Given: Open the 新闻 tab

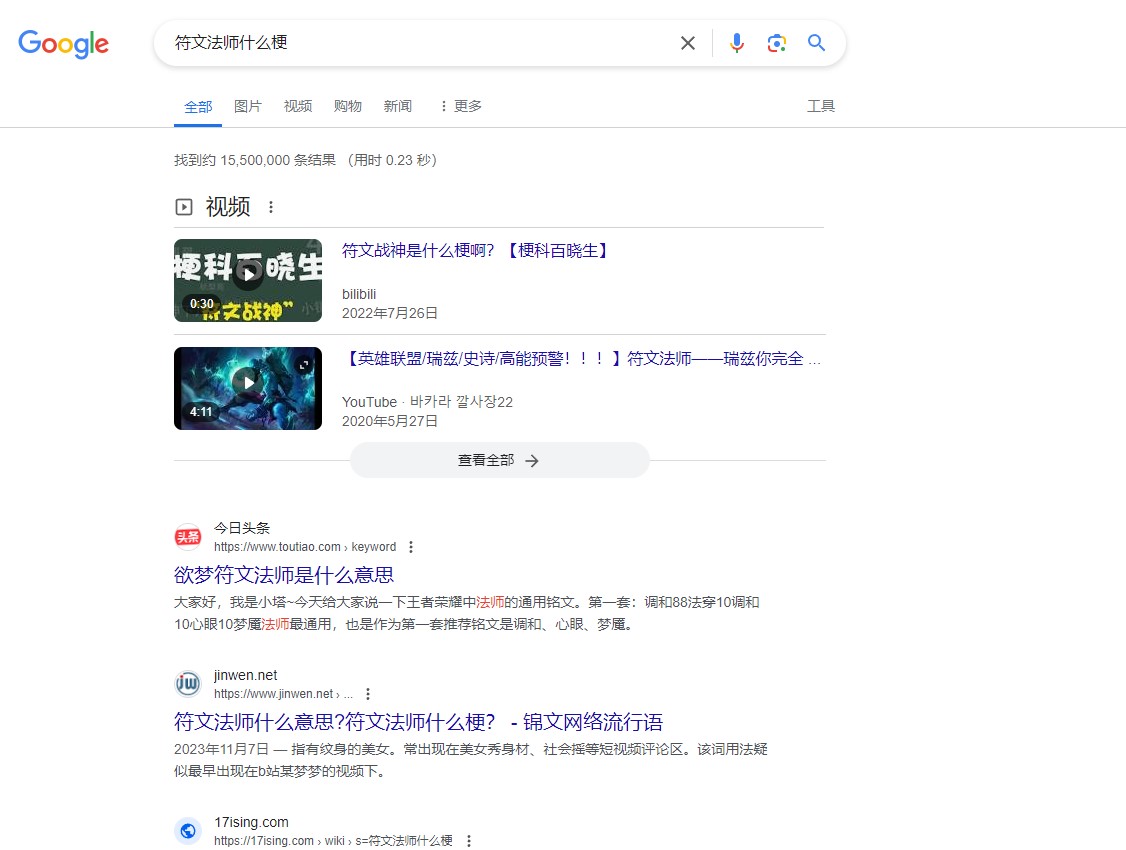Looking at the screenshot, I should (x=398, y=106).
